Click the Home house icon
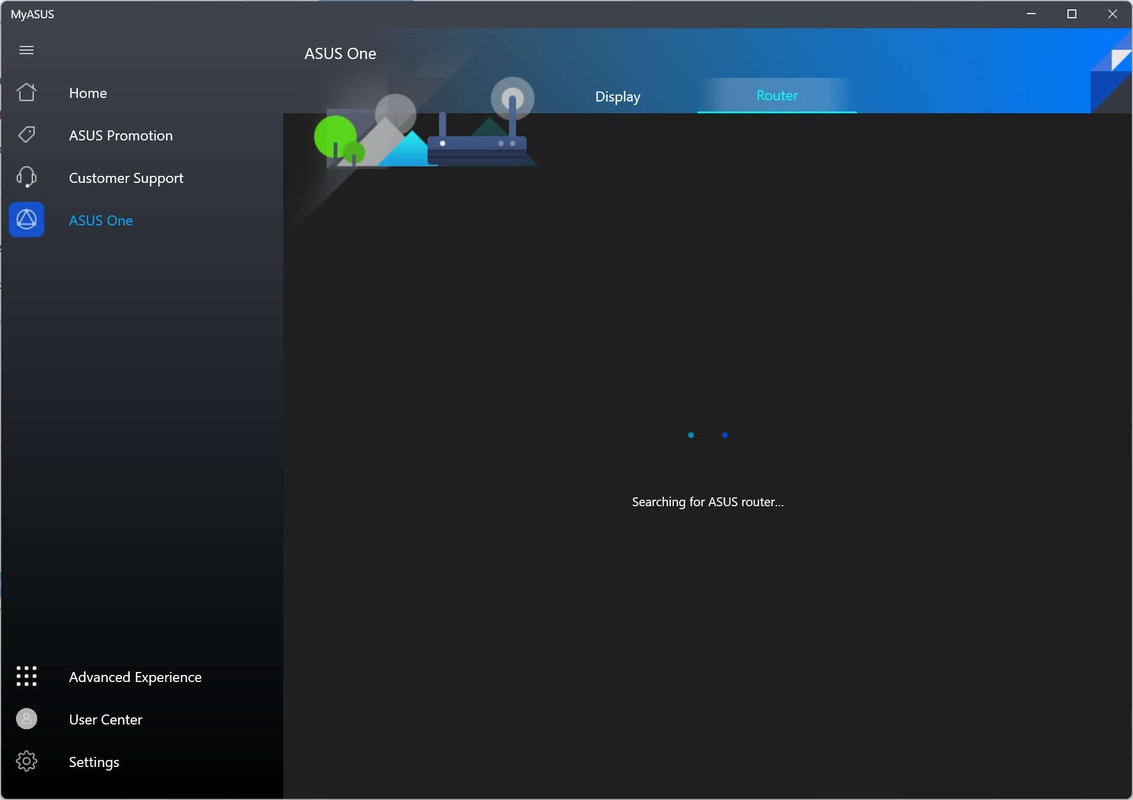Viewport: 1133px width, 800px height. [x=27, y=93]
